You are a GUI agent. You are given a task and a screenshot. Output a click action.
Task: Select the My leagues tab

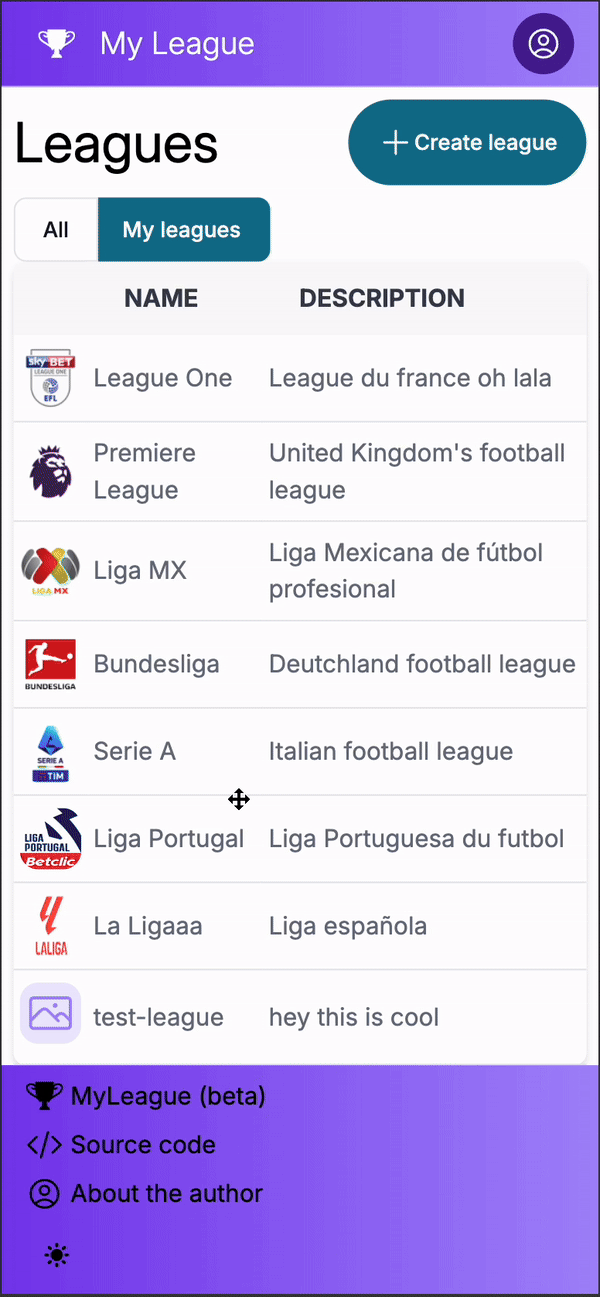click(x=183, y=230)
